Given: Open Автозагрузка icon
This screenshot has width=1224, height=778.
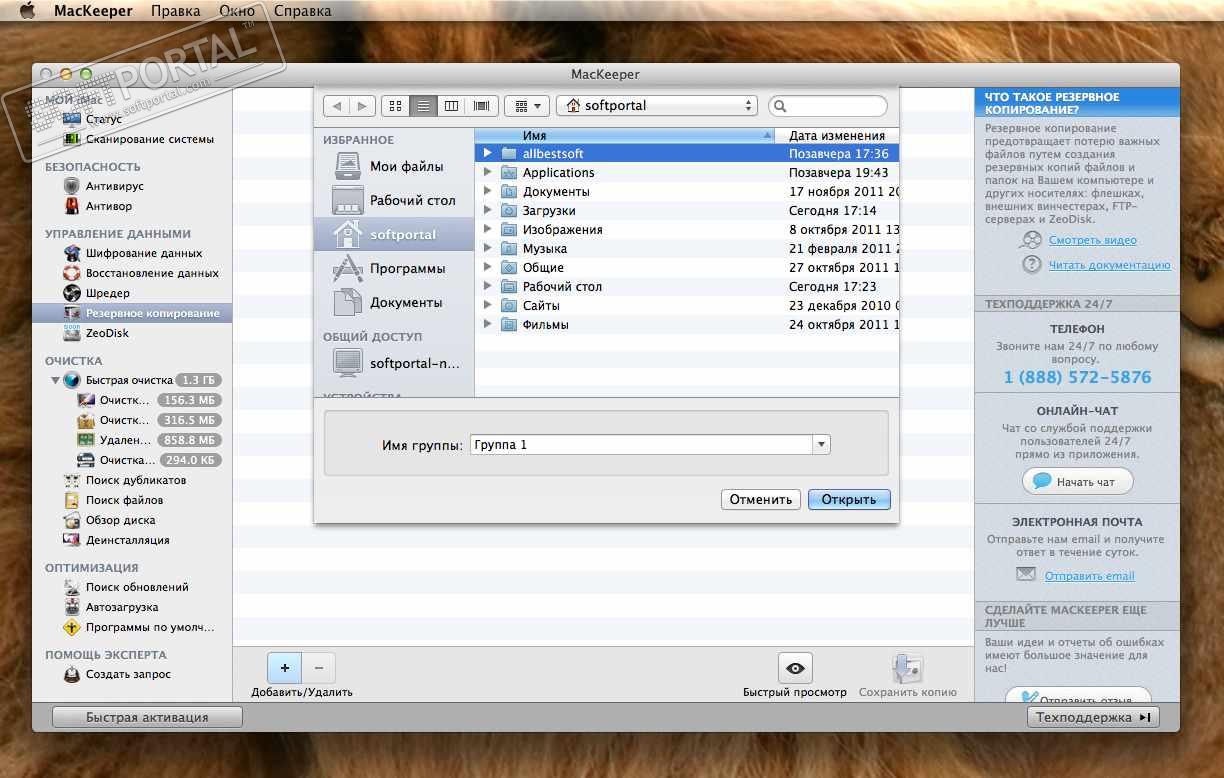Looking at the screenshot, I should (72, 607).
